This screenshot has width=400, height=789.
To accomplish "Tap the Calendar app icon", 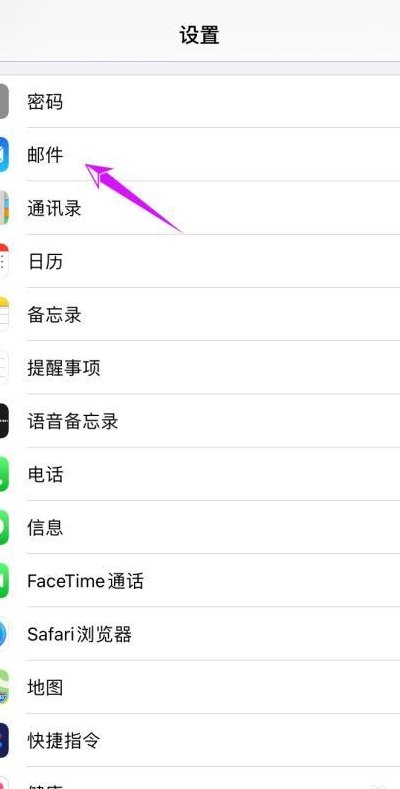I will tap(4, 261).
